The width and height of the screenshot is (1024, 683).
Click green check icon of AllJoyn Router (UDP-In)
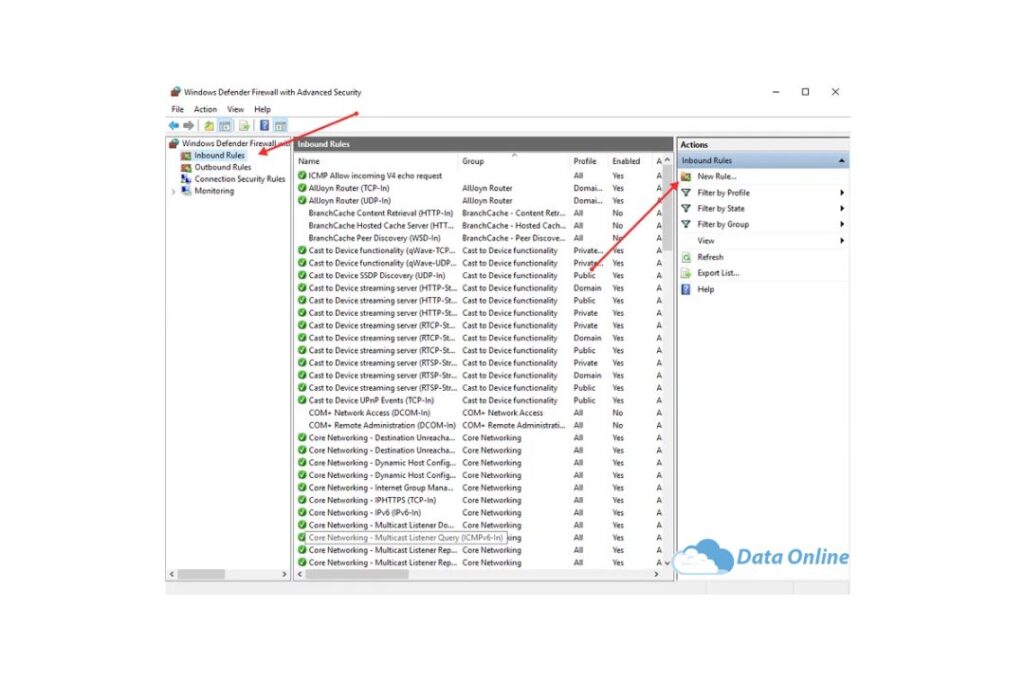302,200
